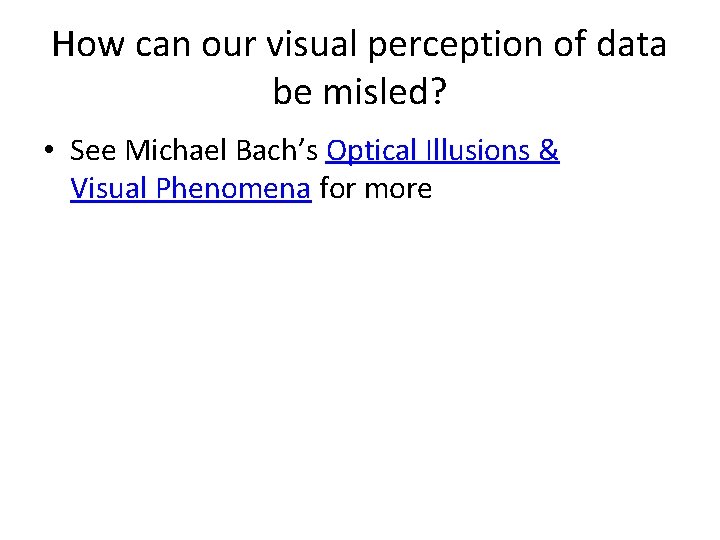Click the word "See" in the bullet

[x=94, y=151]
